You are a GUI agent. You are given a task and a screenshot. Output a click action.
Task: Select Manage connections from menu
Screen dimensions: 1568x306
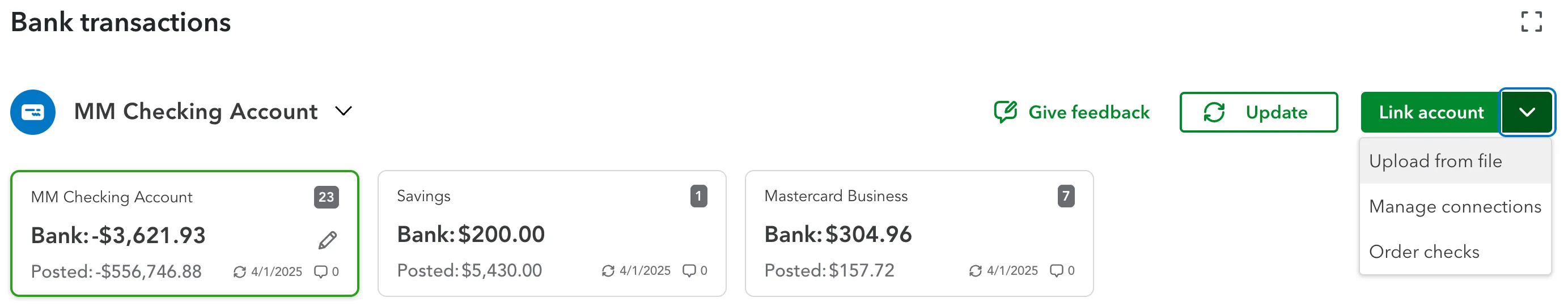point(1455,207)
